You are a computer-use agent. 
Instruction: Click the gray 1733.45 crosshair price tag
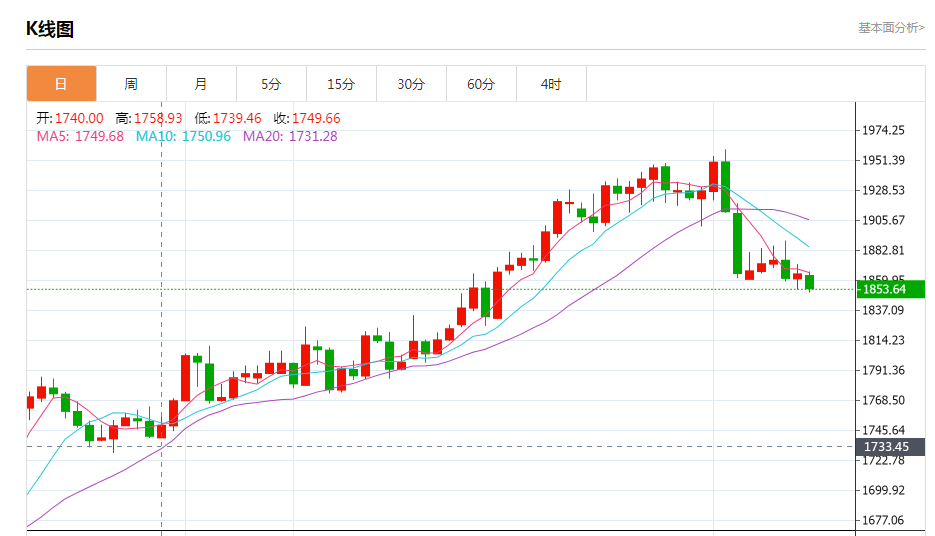click(884, 447)
